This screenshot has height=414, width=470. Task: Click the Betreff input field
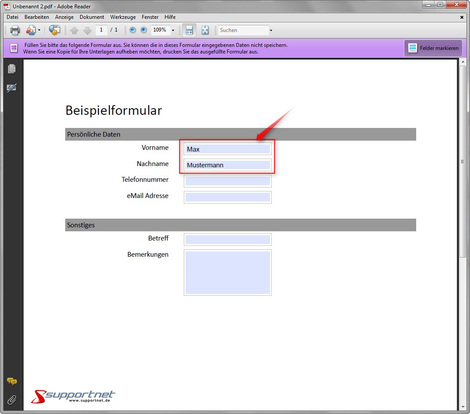[228, 239]
